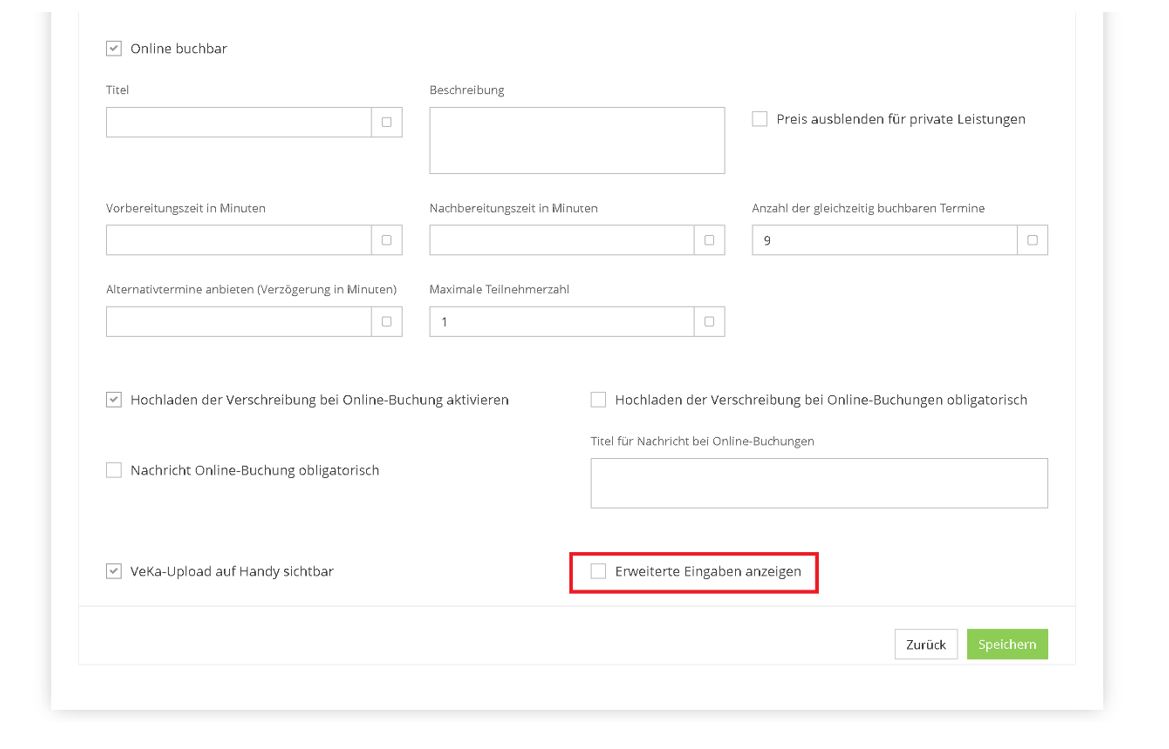Click the Zurück button
The width and height of the screenshot is (1169, 749).
pyautogui.click(x=926, y=645)
